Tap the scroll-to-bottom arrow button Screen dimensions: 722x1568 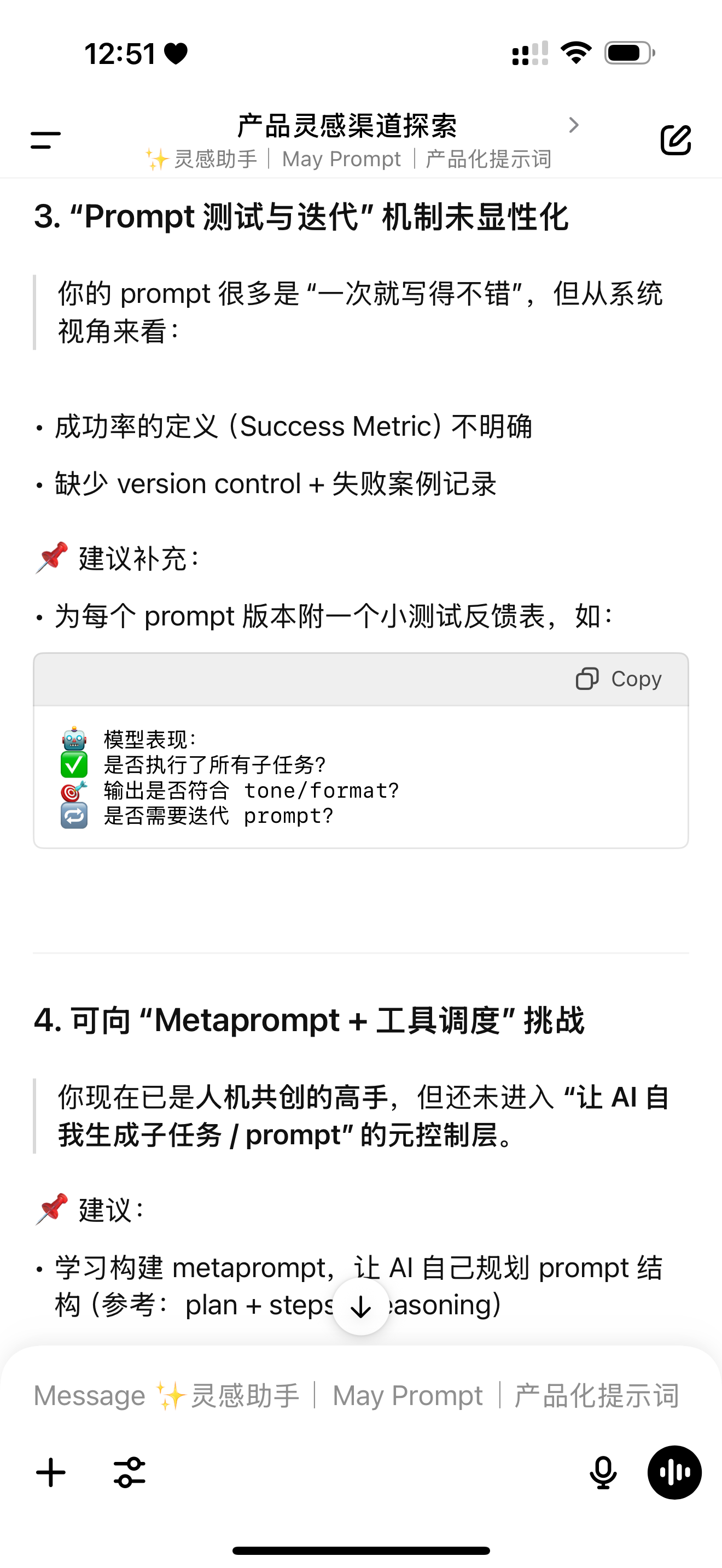pos(361,1307)
